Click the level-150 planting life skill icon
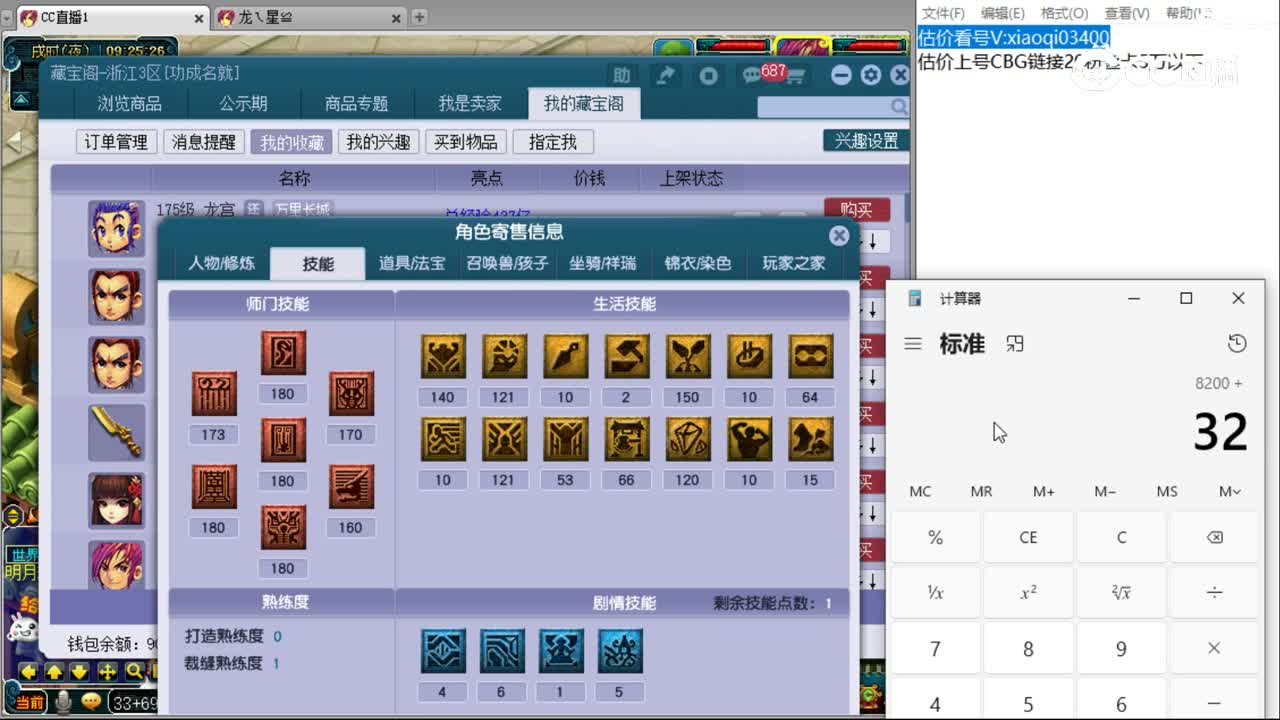Screen dimensions: 1280x720 [x=687, y=356]
